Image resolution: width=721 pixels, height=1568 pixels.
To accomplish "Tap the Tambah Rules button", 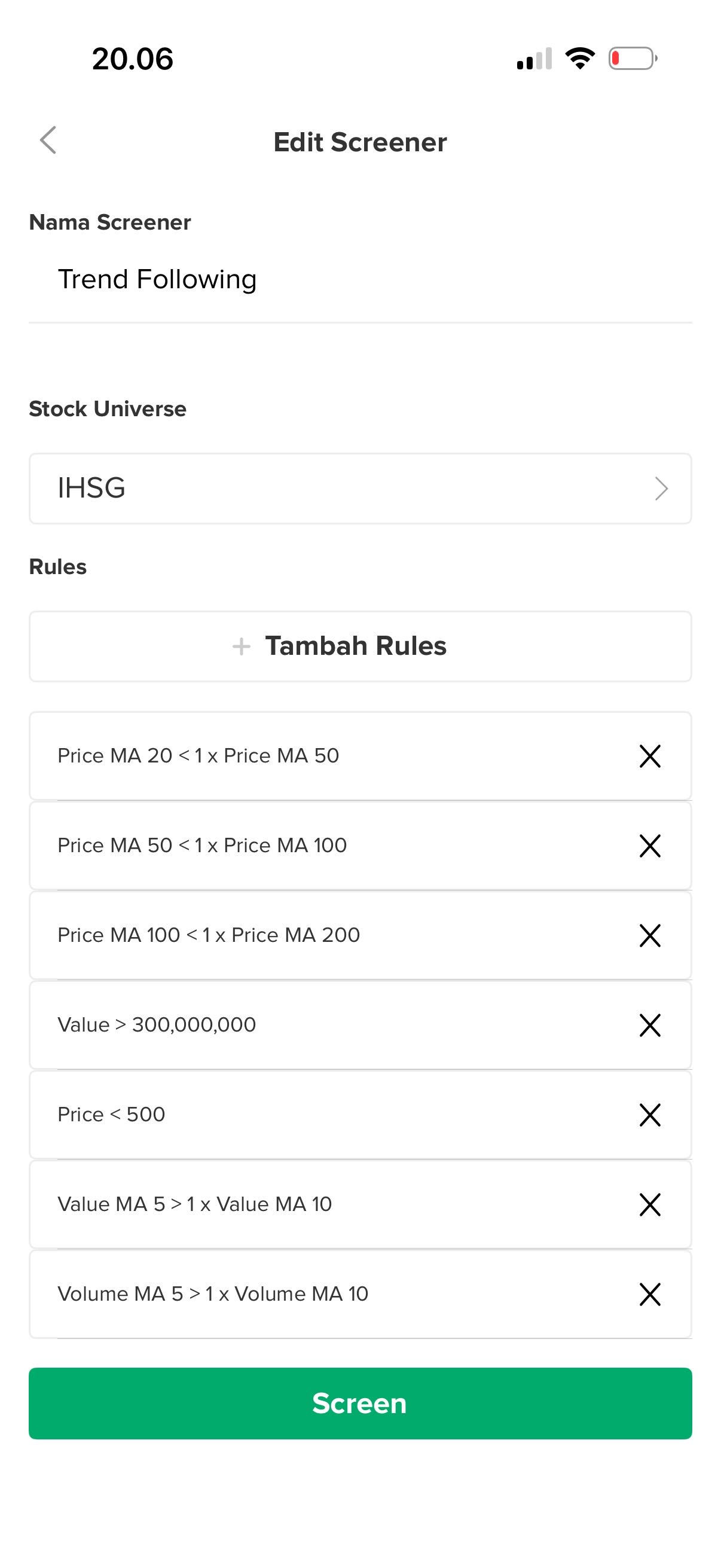I will [x=359, y=646].
